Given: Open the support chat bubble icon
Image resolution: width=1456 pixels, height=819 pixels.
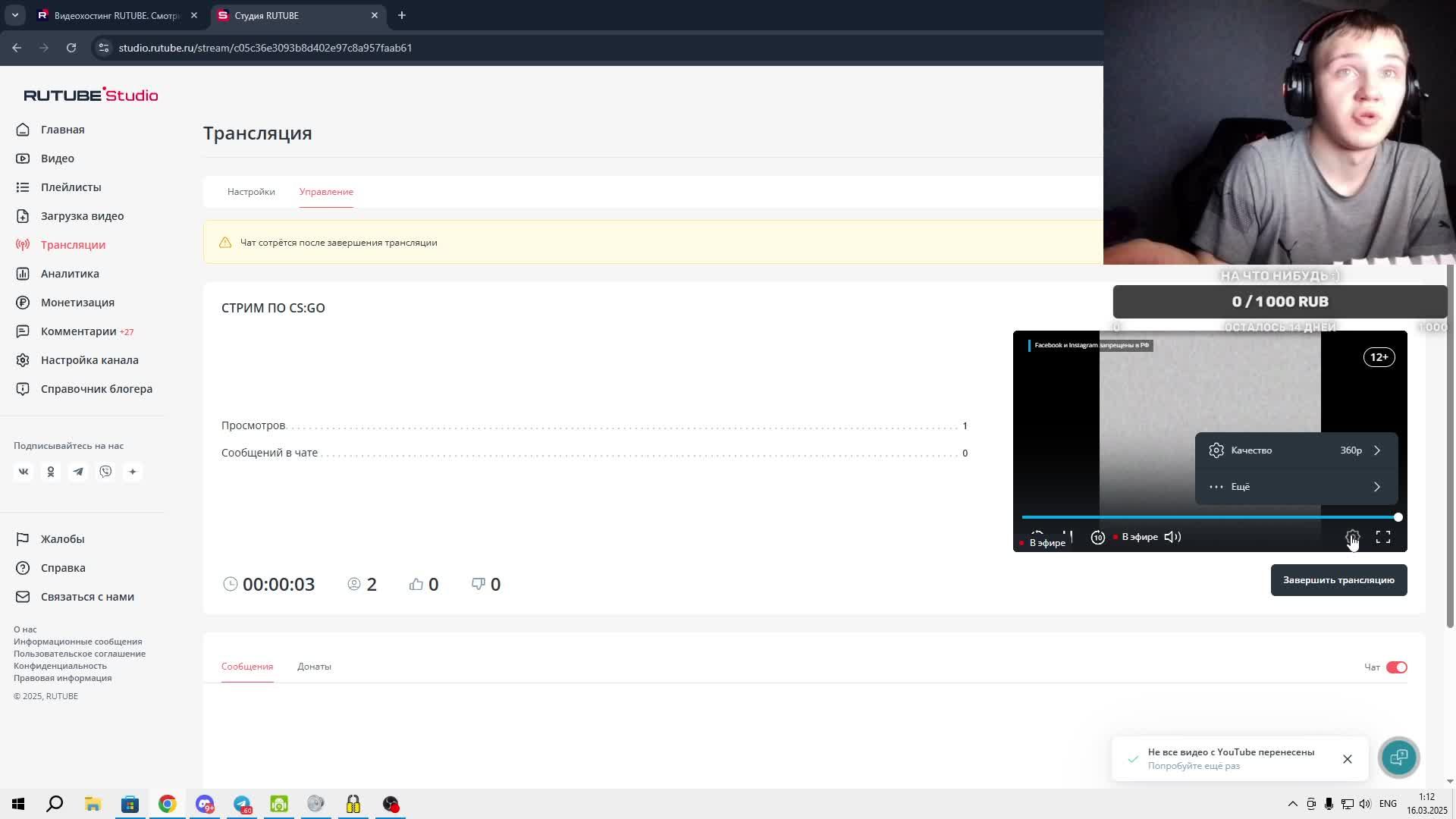Looking at the screenshot, I should coord(1398,757).
